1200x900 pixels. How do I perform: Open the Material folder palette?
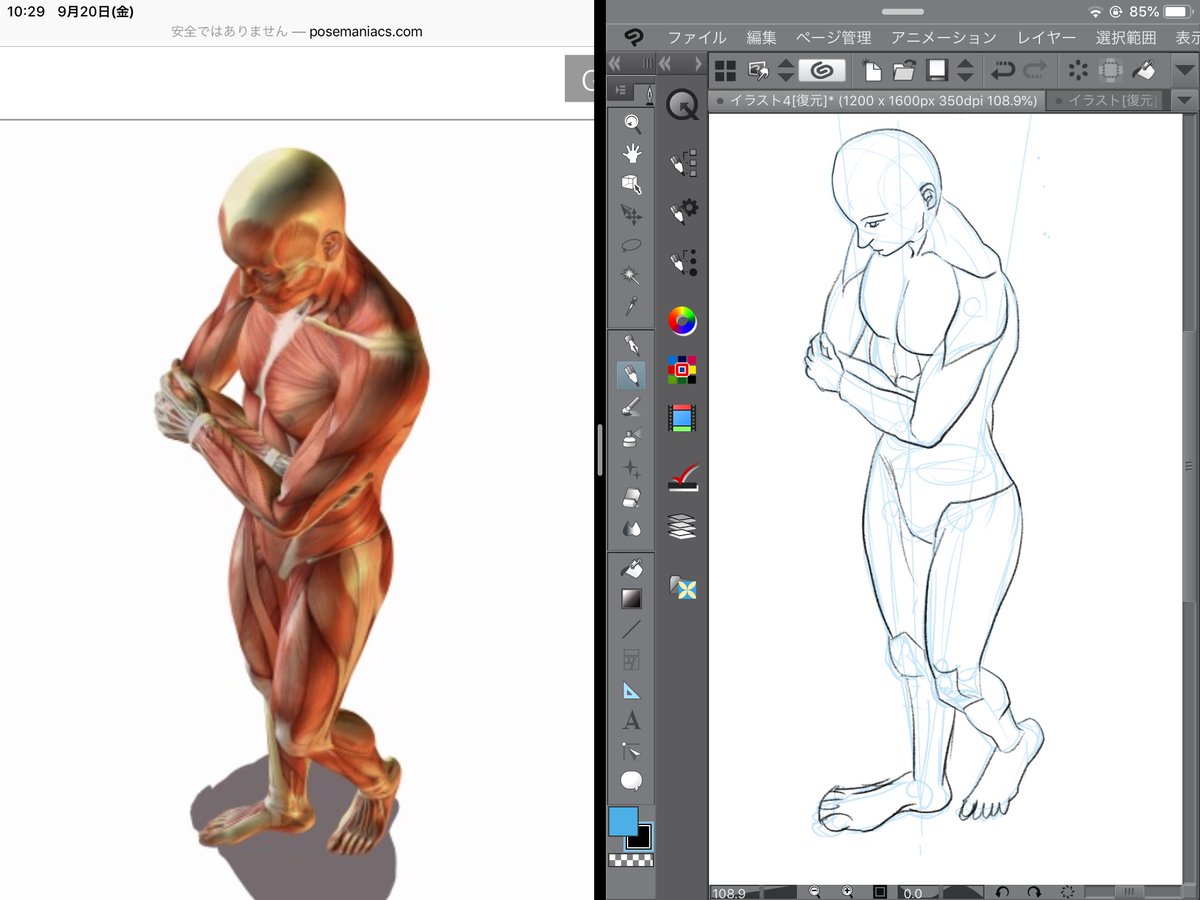point(683,586)
